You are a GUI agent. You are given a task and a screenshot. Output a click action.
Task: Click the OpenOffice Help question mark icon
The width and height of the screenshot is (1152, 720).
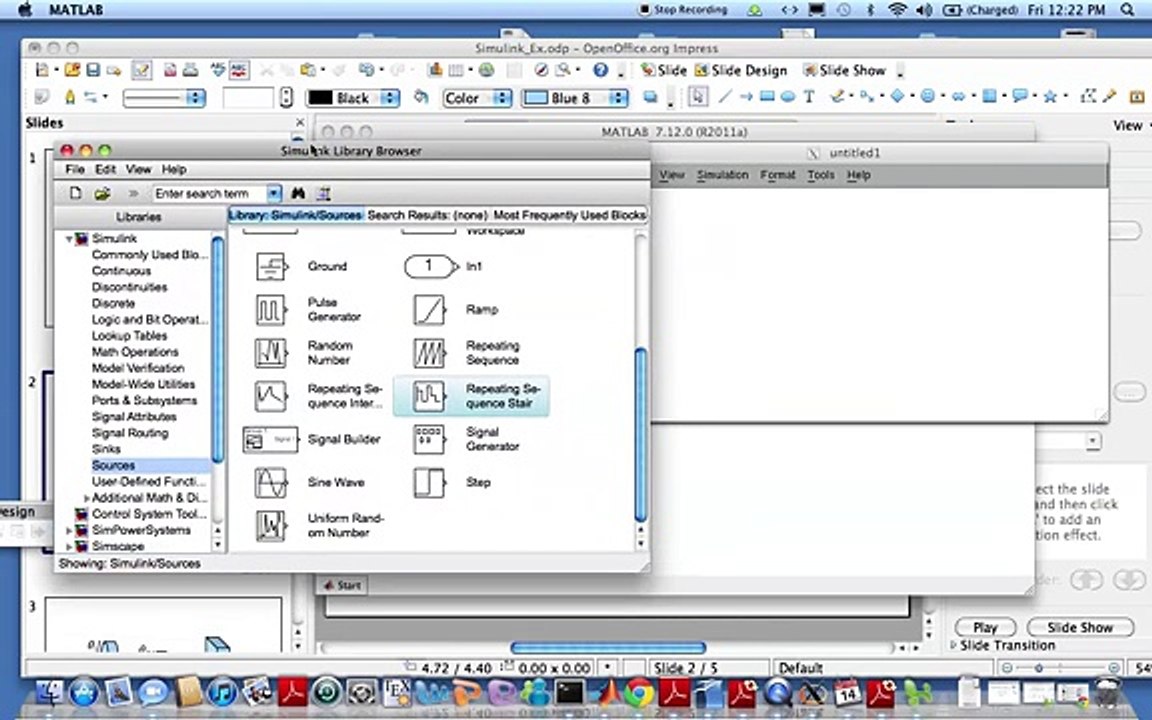[x=600, y=71]
